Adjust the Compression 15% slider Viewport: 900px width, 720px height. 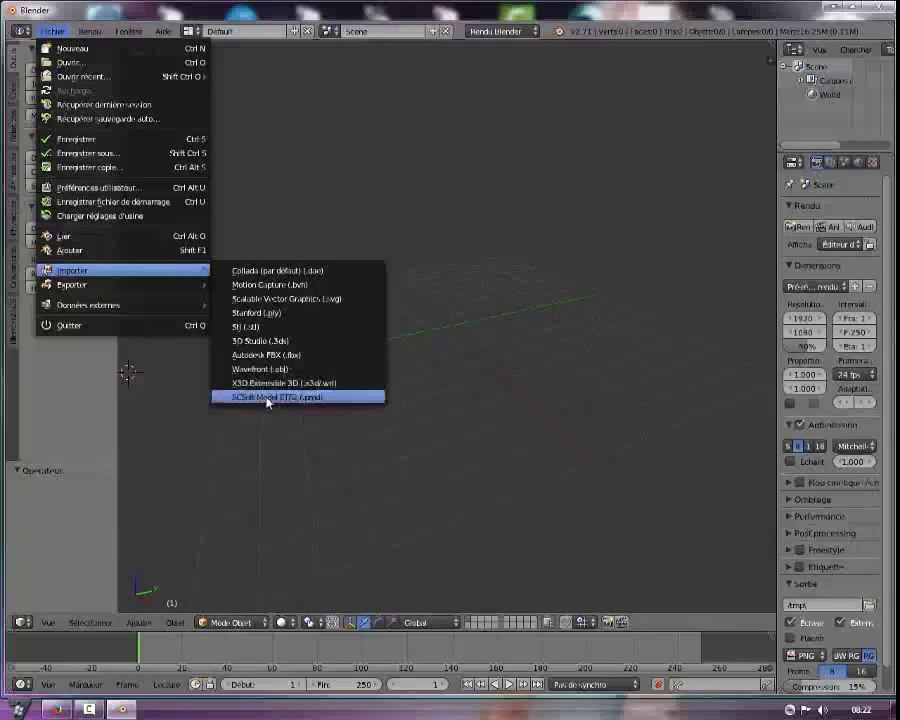(x=829, y=687)
